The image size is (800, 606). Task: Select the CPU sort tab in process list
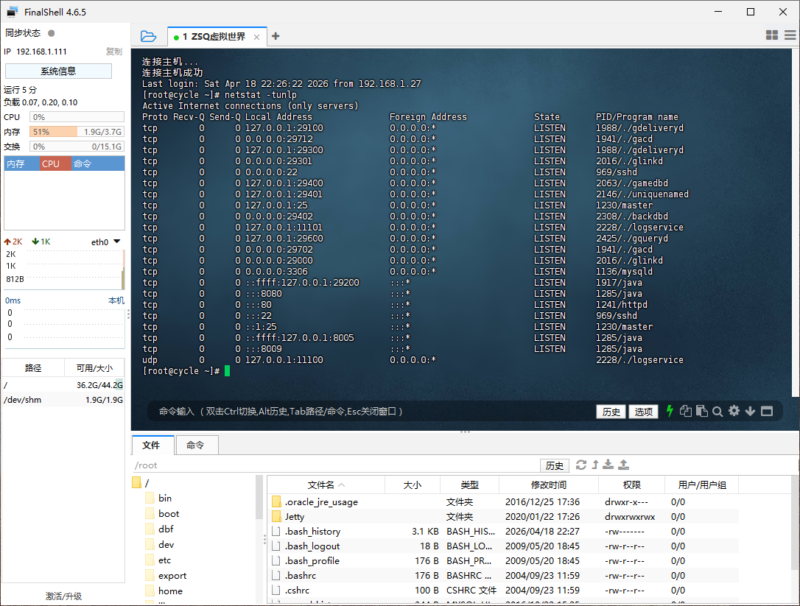[55, 164]
